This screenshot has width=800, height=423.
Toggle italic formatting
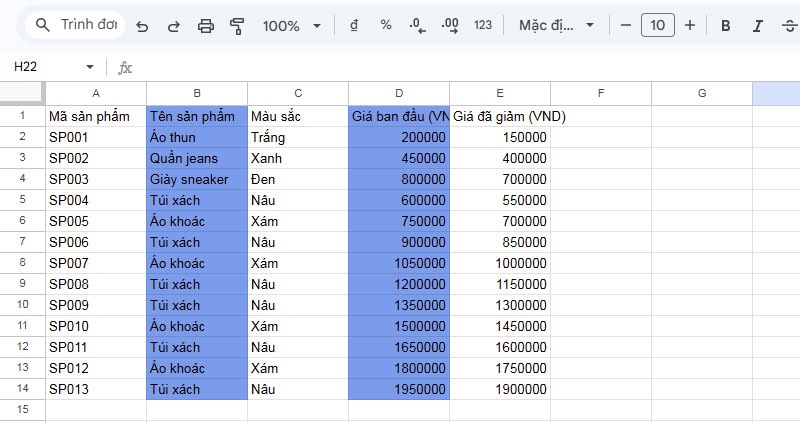click(758, 26)
